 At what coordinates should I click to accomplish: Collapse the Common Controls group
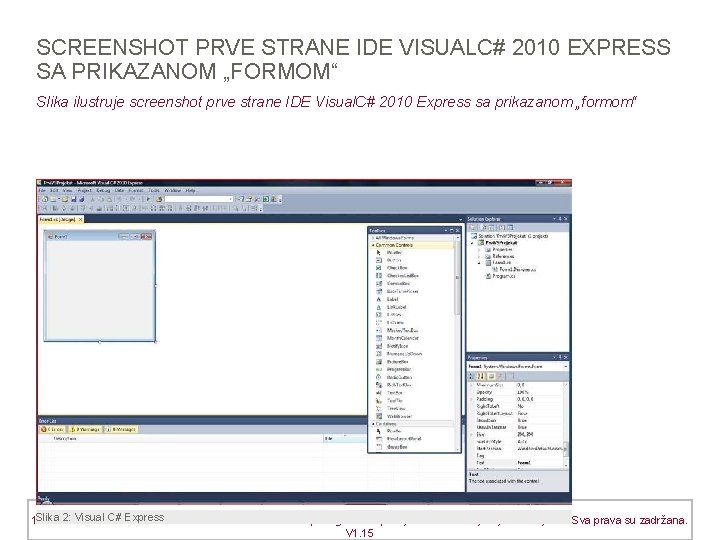pos(372,245)
